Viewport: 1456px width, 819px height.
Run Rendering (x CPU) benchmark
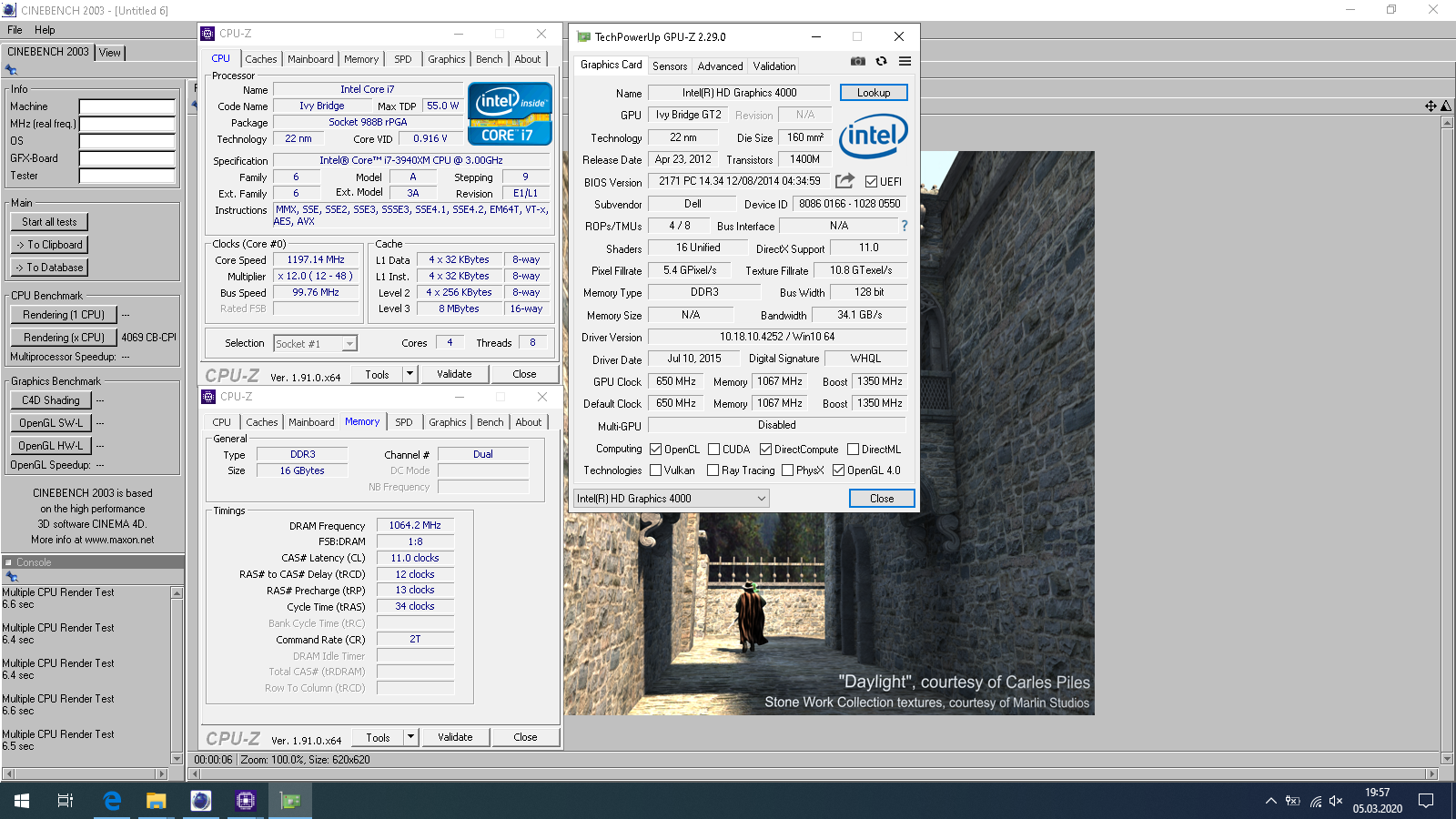click(x=64, y=337)
